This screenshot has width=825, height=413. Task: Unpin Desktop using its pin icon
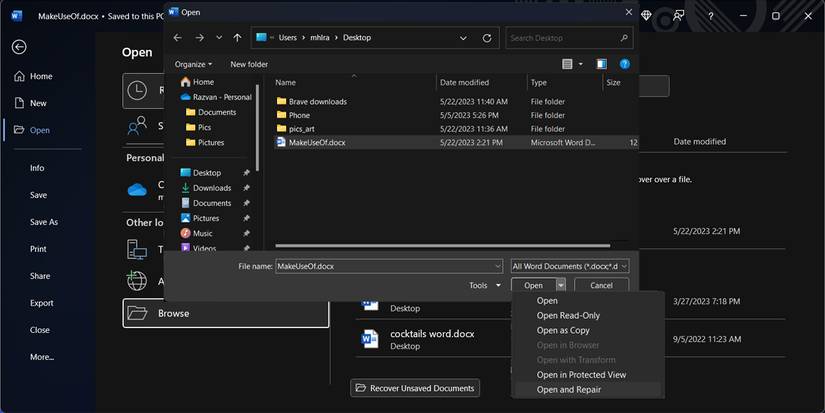[247, 173]
